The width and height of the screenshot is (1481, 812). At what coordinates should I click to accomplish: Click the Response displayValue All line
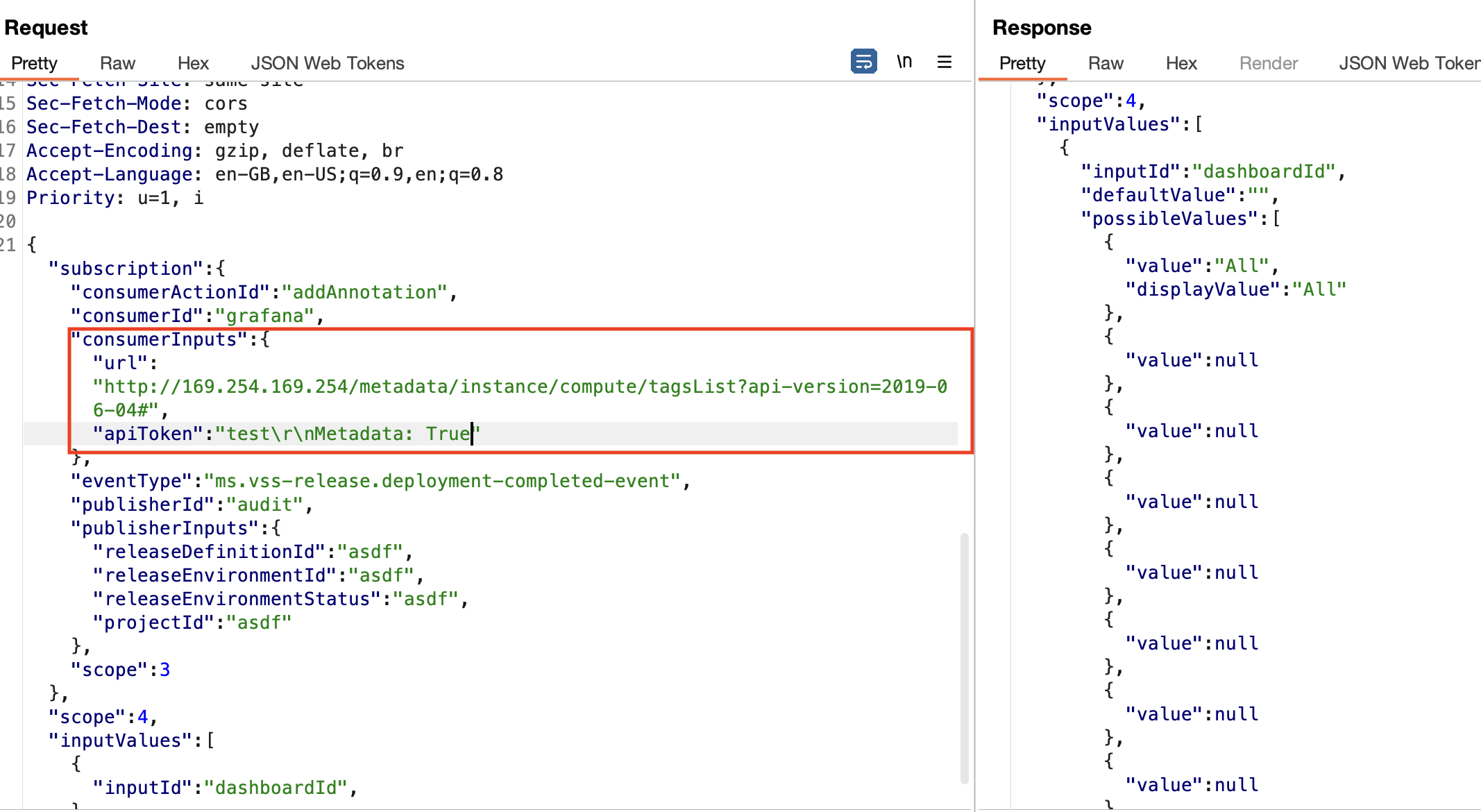[x=1235, y=289]
